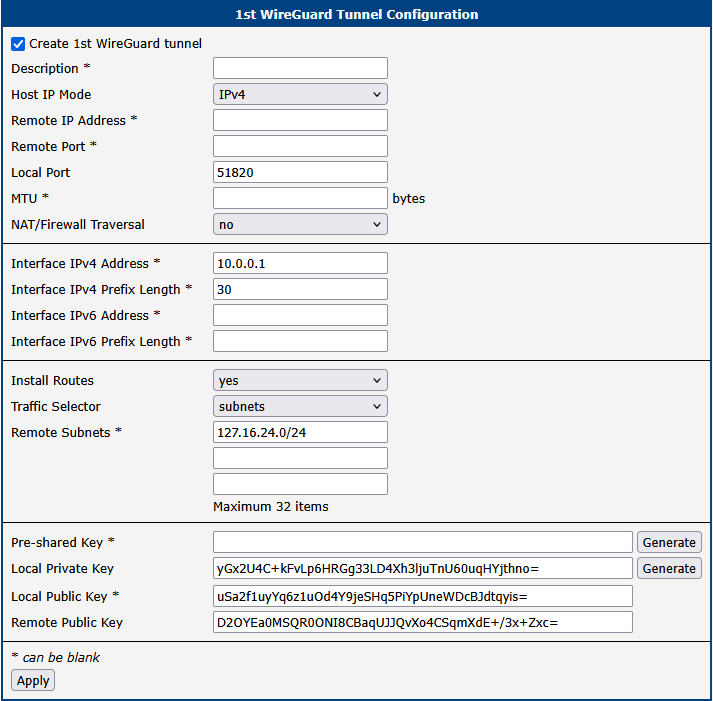Uncheck Create 1st WireGuard tunnel checkbox
This screenshot has height=701, width=713.
pyautogui.click(x=18, y=44)
